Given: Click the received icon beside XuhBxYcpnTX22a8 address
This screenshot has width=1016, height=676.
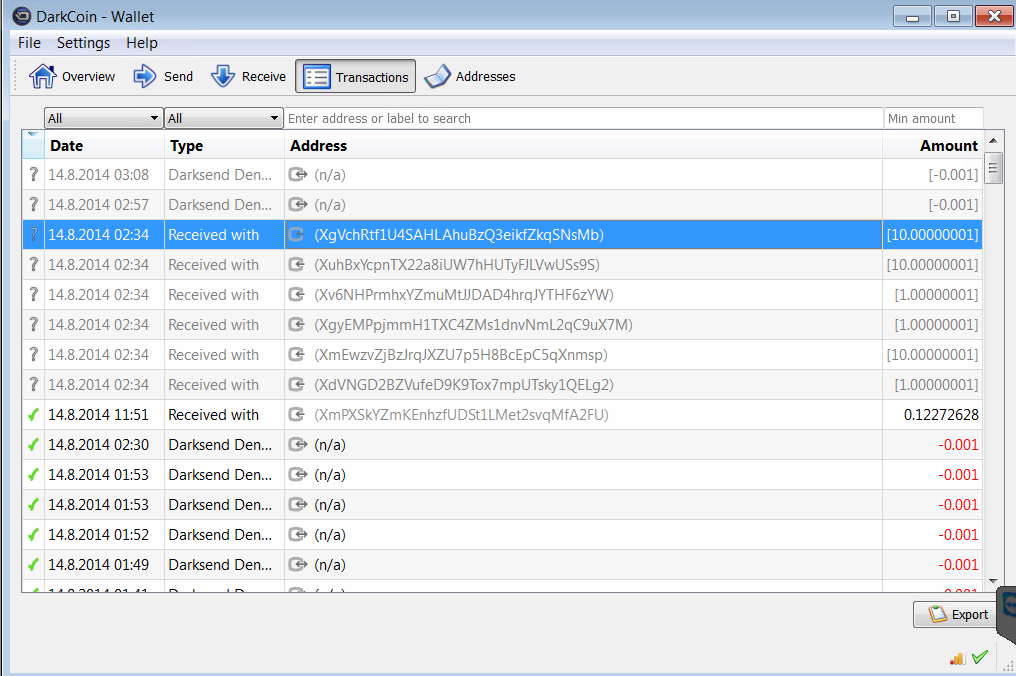Looking at the screenshot, I should click(x=296, y=264).
